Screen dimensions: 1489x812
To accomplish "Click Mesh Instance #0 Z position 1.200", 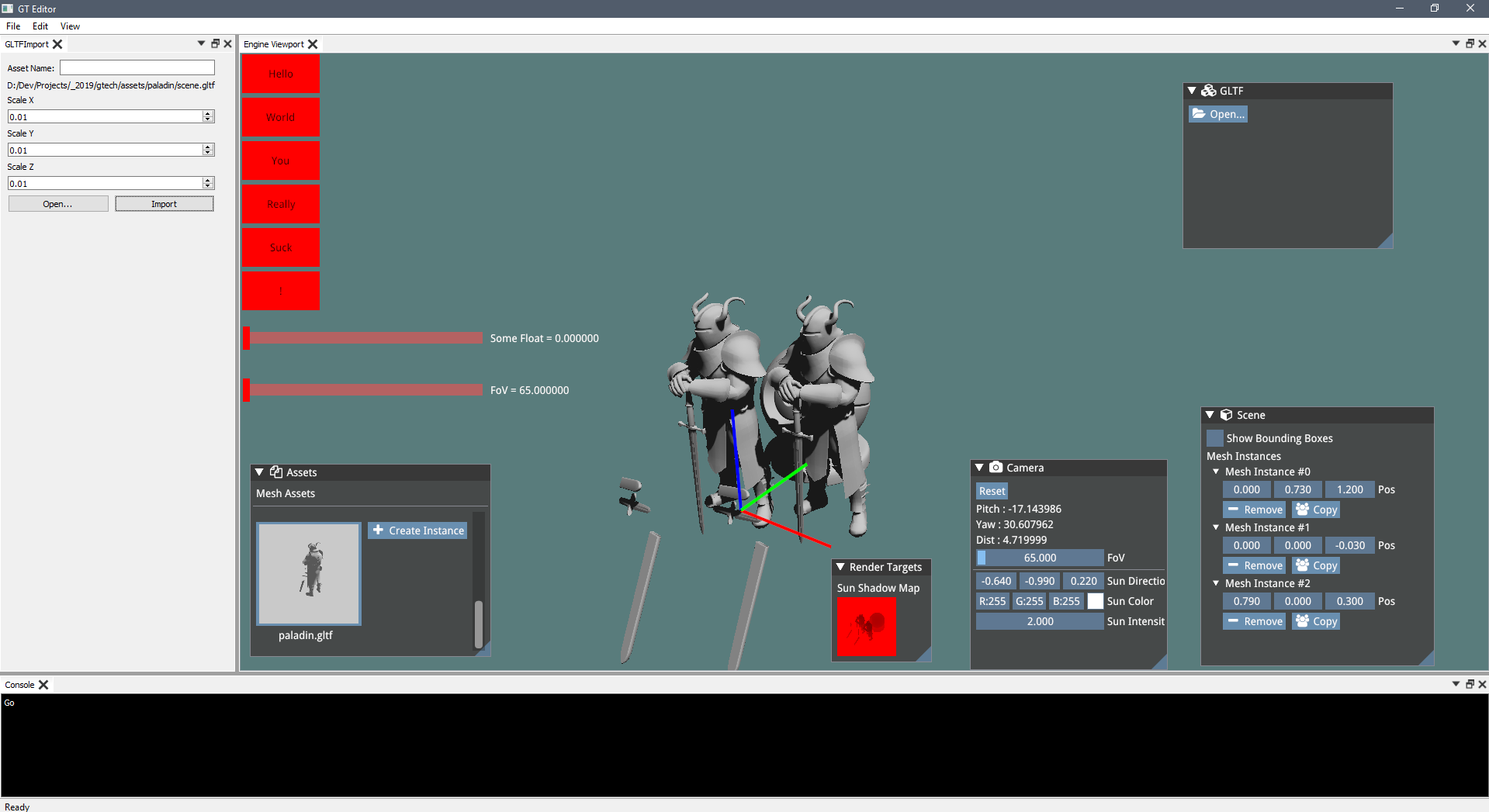I will [1350, 489].
